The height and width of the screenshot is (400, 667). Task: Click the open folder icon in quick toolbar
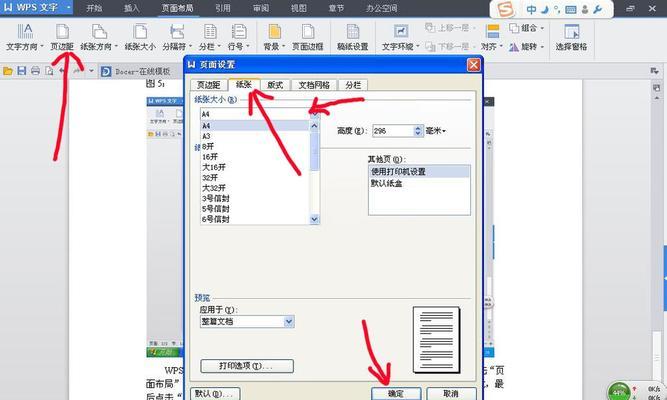pyautogui.click(x=8, y=71)
